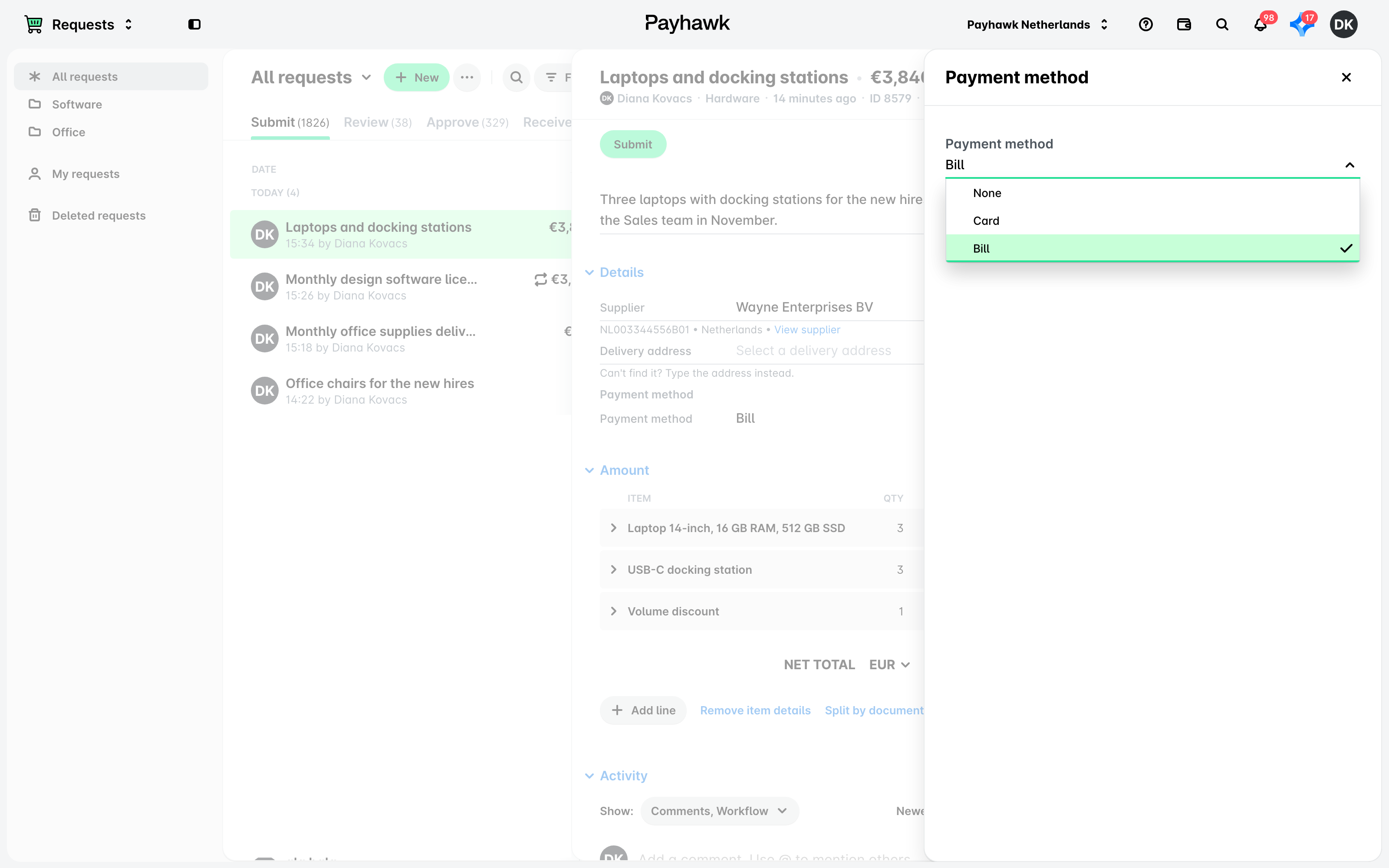
Task: Select Bill payment method option
Action: tap(1152, 248)
